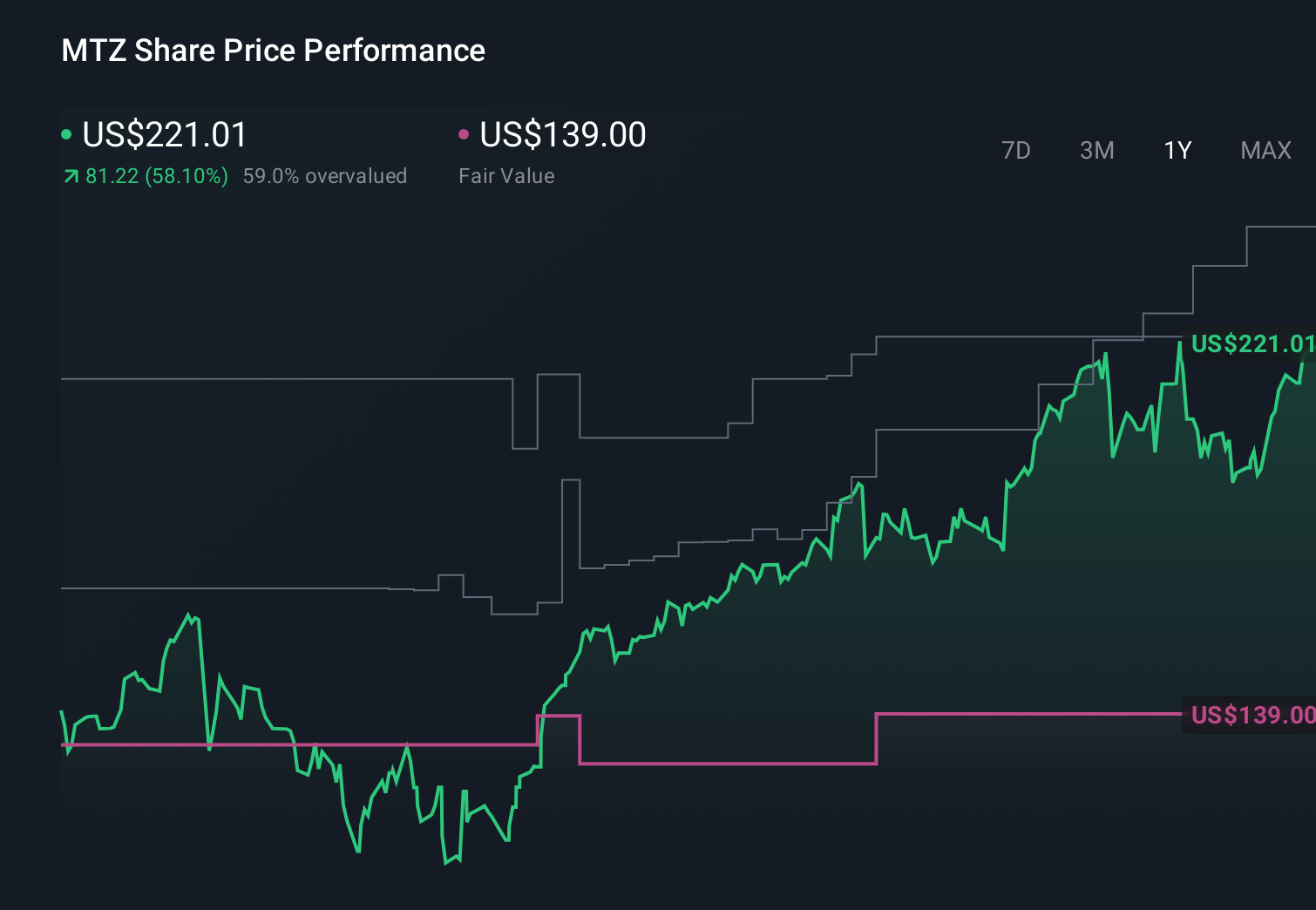Click the green price indicator dot

(66, 133)
